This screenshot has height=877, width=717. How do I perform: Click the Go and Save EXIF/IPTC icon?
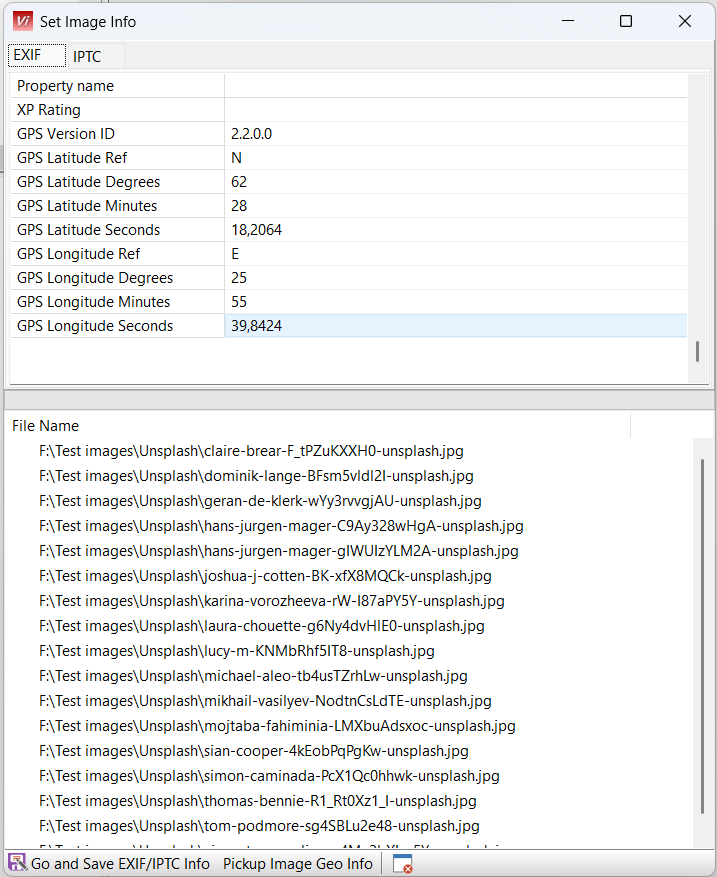pyautogui.click(x=17, y=863)
